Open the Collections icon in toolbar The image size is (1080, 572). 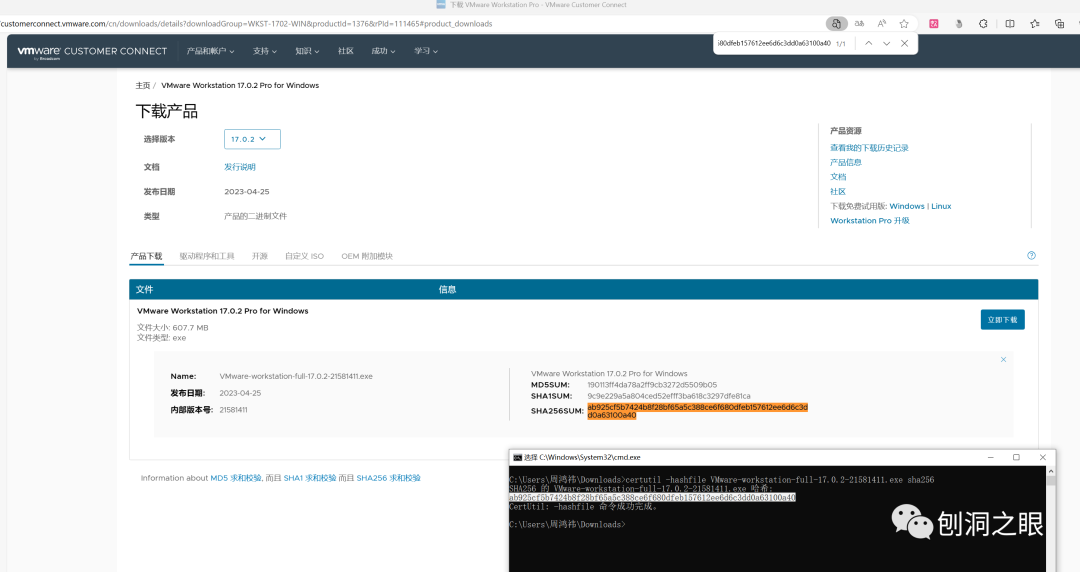click(1059, 23)
